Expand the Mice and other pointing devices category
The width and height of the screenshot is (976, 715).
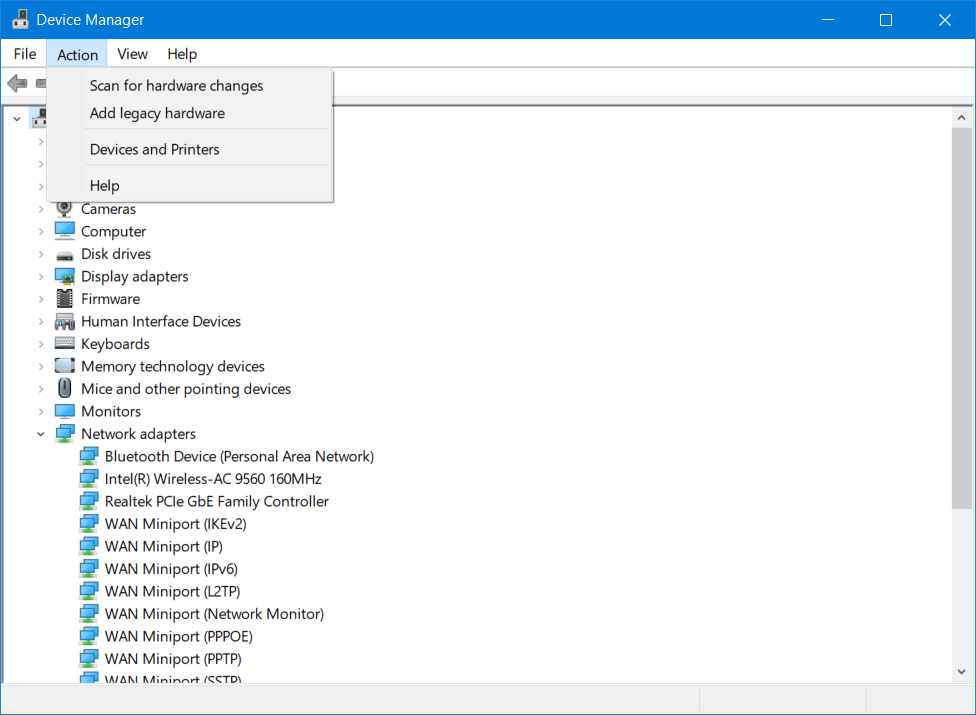pyautogui.click(x=40, y=389)
